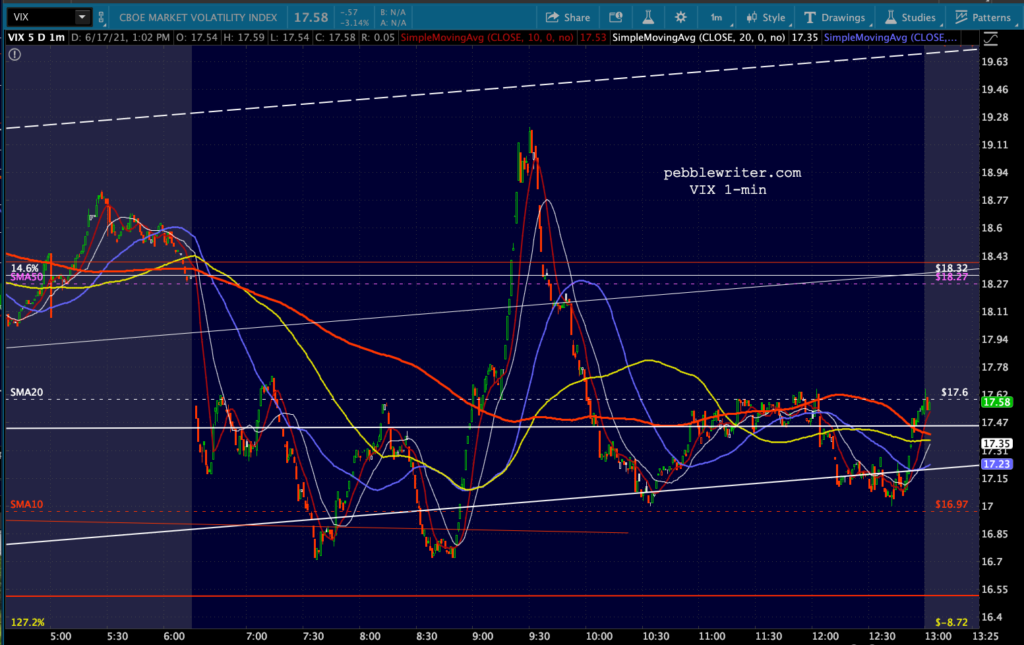Click the VIX symbol input field
1024x645 pixels.
click(x=38, y=17)
